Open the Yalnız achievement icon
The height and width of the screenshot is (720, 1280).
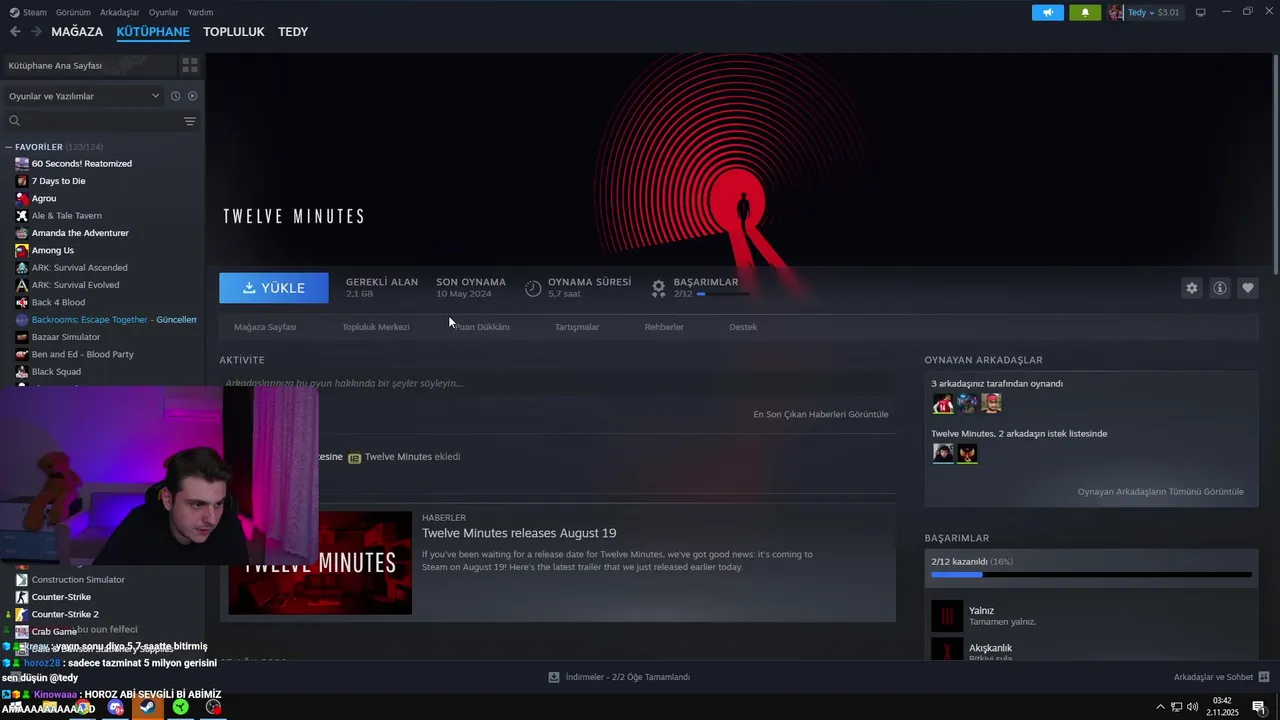947,616
